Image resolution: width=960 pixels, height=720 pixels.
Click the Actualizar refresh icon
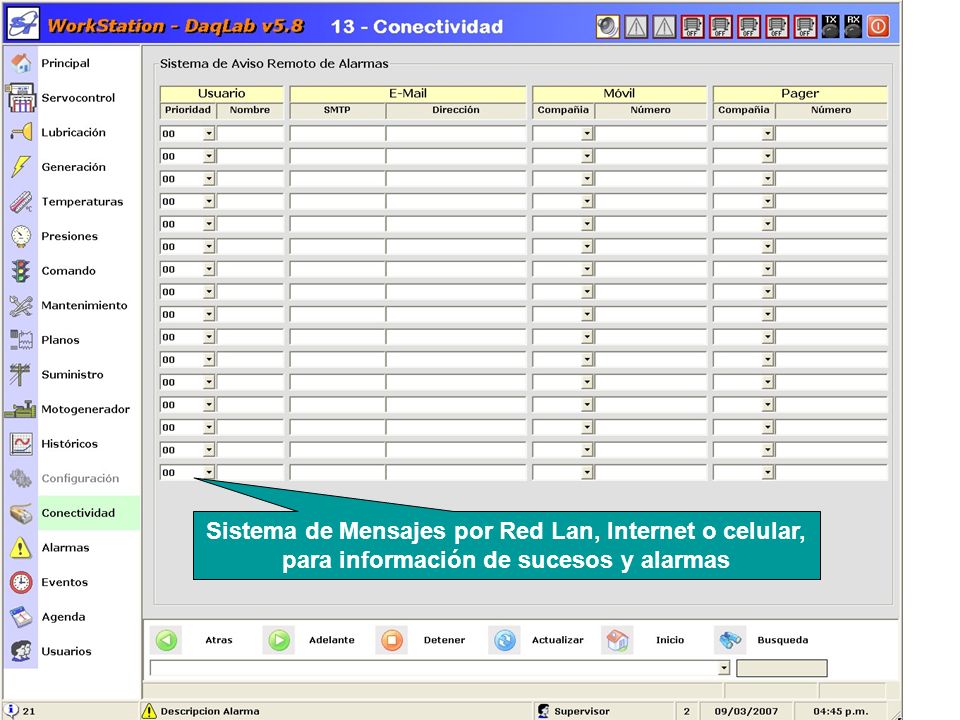[x=504, y=640]
